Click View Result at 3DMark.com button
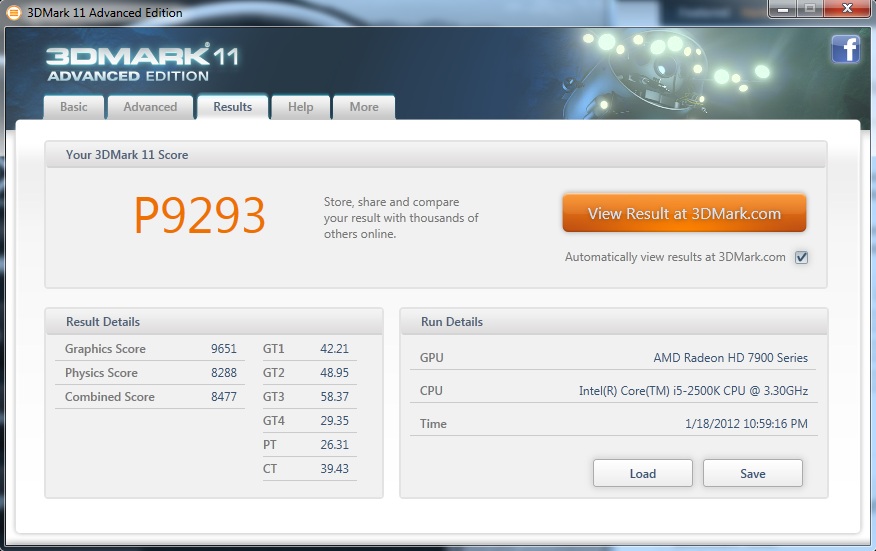 point(684,213)
